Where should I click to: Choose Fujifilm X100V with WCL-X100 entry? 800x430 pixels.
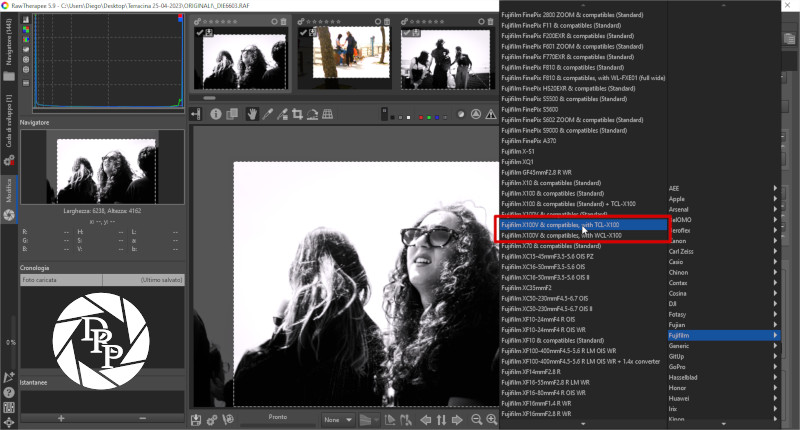(x=582, y=235)
